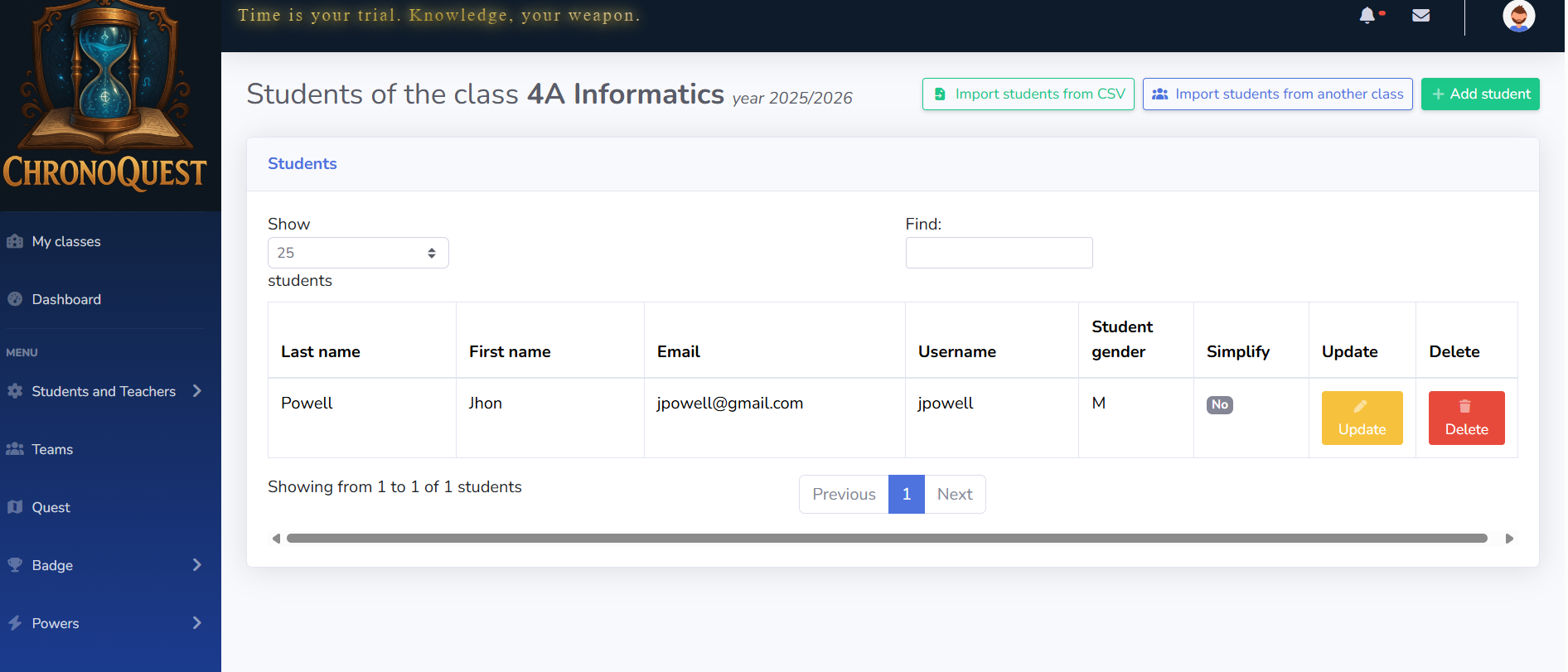Click the Add student button
Image resolution: width=1568 pixels, height=672 pixels.
tap(1480, 94)
